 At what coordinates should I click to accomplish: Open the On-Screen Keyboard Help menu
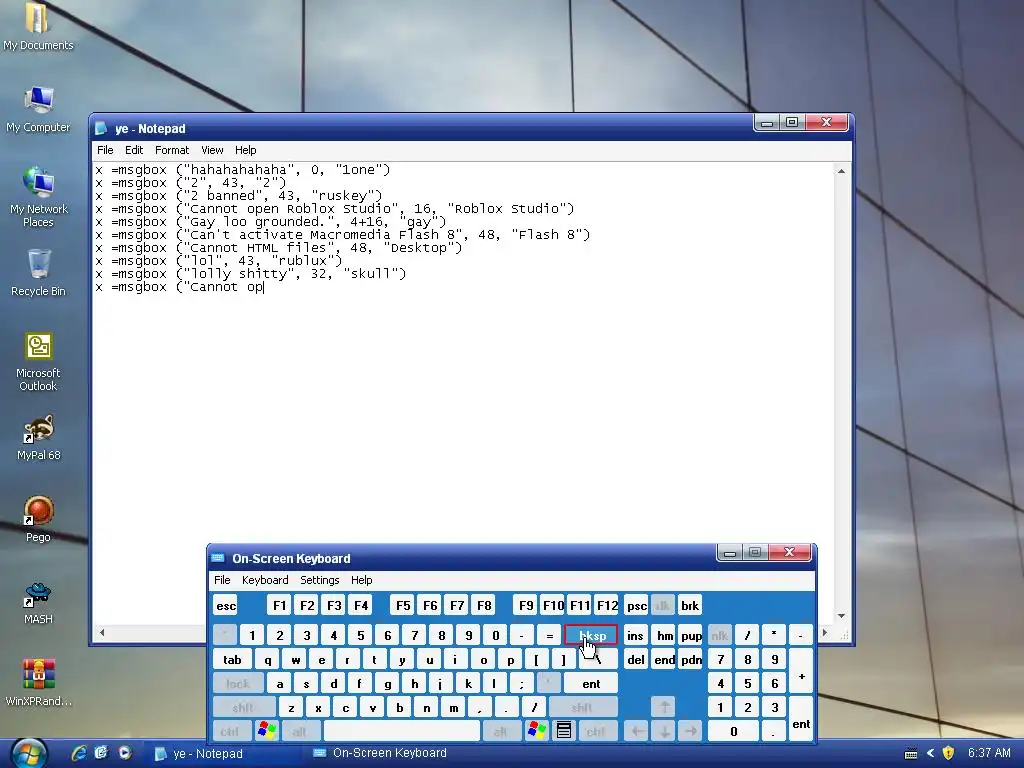pyautogui.click(x=361, y=580)
